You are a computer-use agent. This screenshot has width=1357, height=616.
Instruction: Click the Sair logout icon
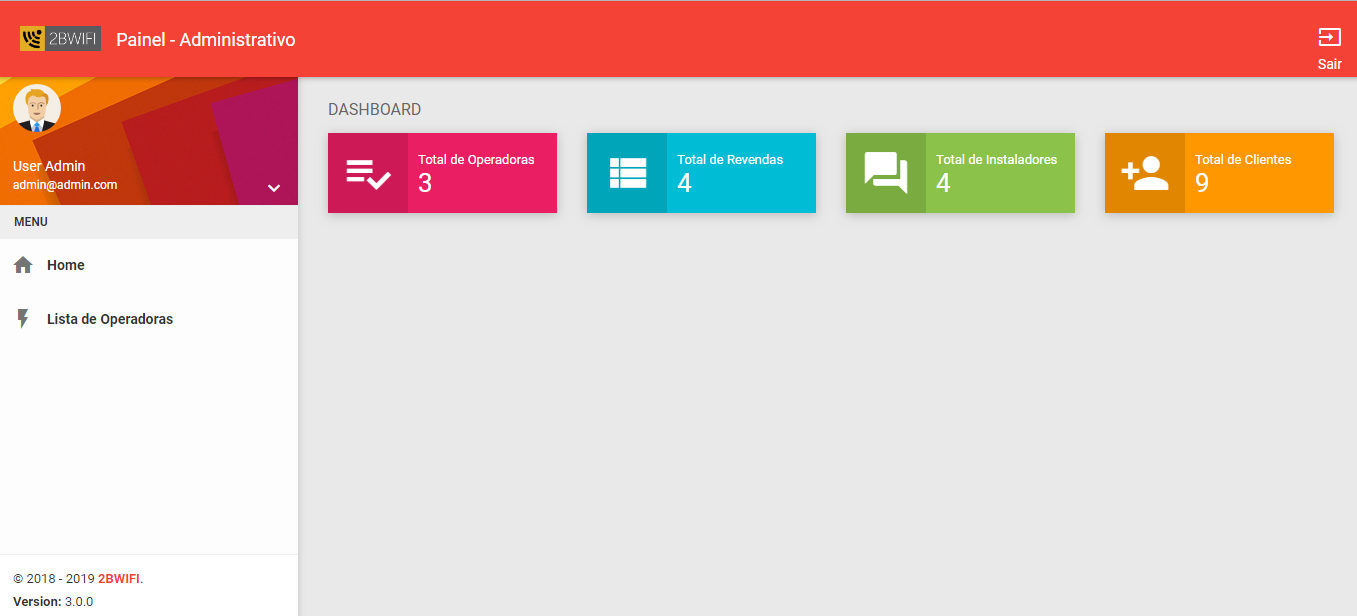[x=1329, y=38]
